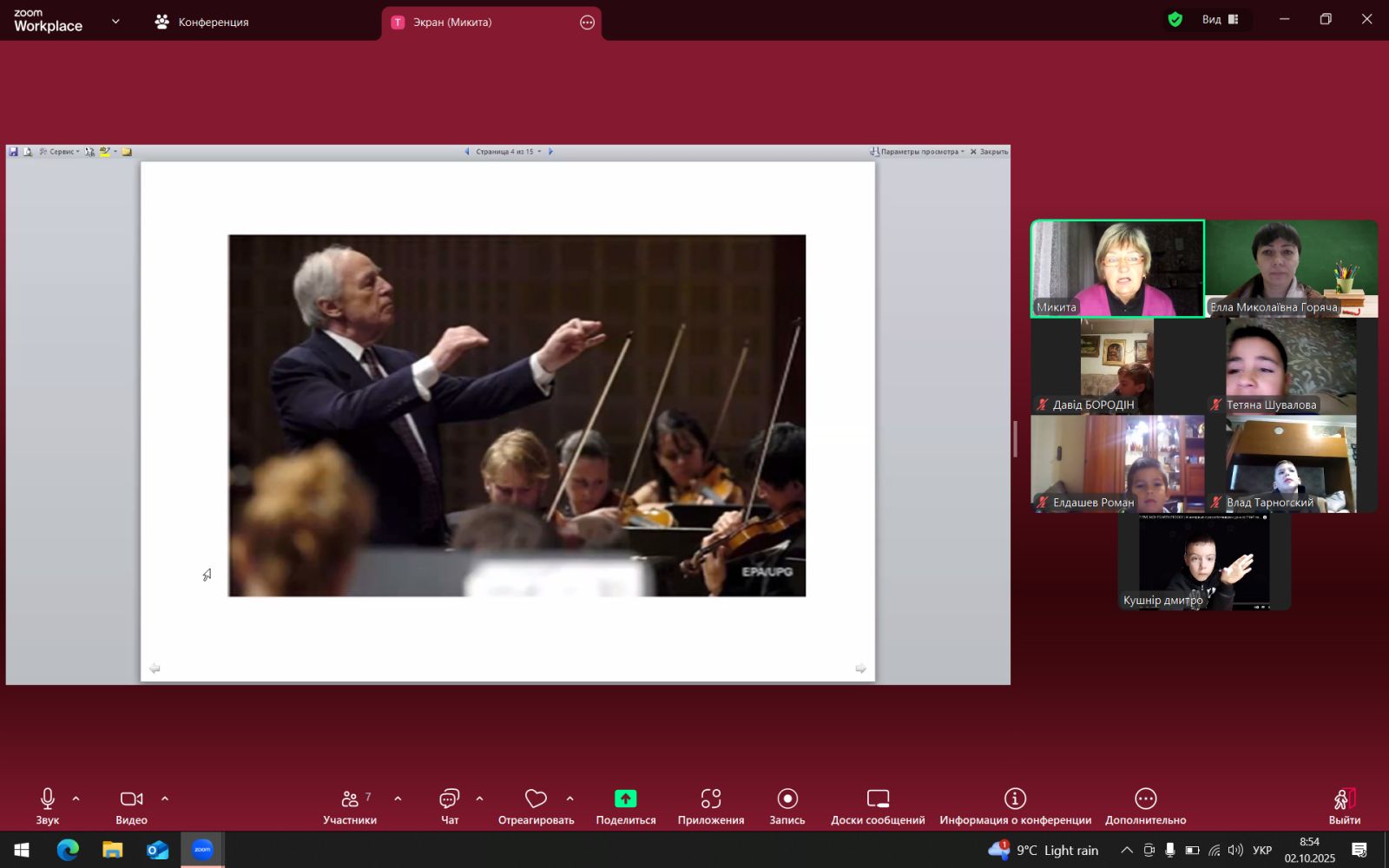This screenshot has height=868, width=1389.
Task: Toggle the microphone Звук button
Action: [48, 806]
